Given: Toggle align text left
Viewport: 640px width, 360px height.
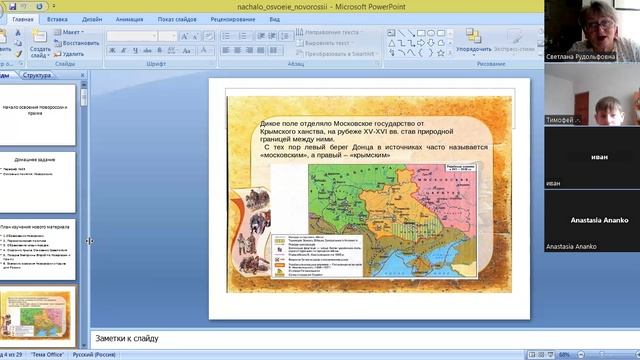Looking at the screenshot, I should [x=226, y=50].
